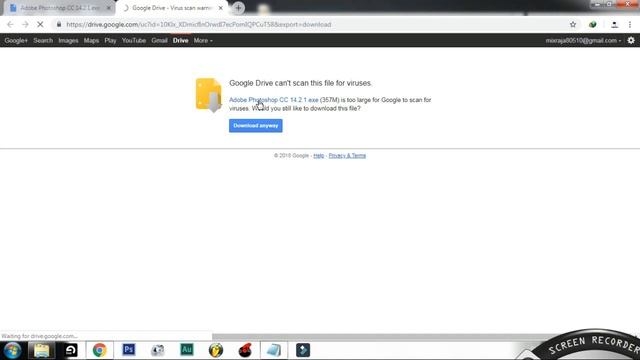Go back to the previous page
This screenshot has height=360, width=640.
(x=10, y=24)
